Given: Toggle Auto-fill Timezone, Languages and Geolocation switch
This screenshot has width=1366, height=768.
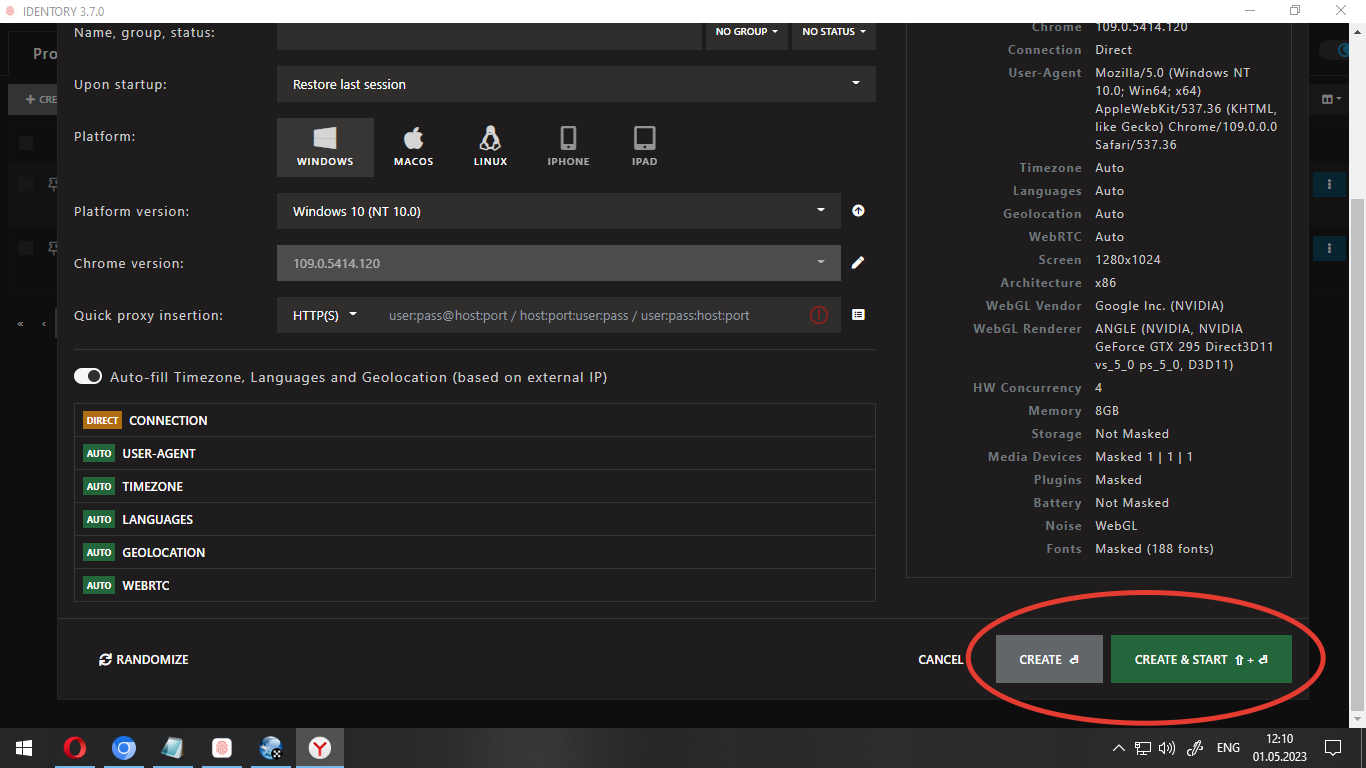Looking at the screenshot, I should (x=88, y=377).
